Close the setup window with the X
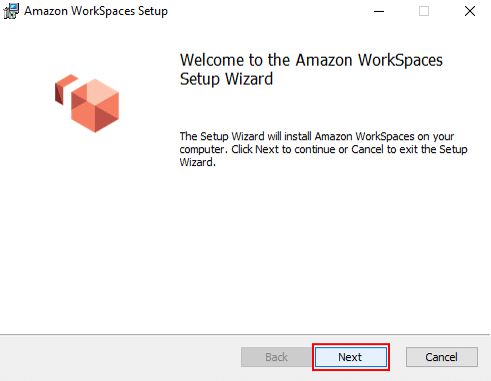The image size is (491, 381). pos(470,11)
